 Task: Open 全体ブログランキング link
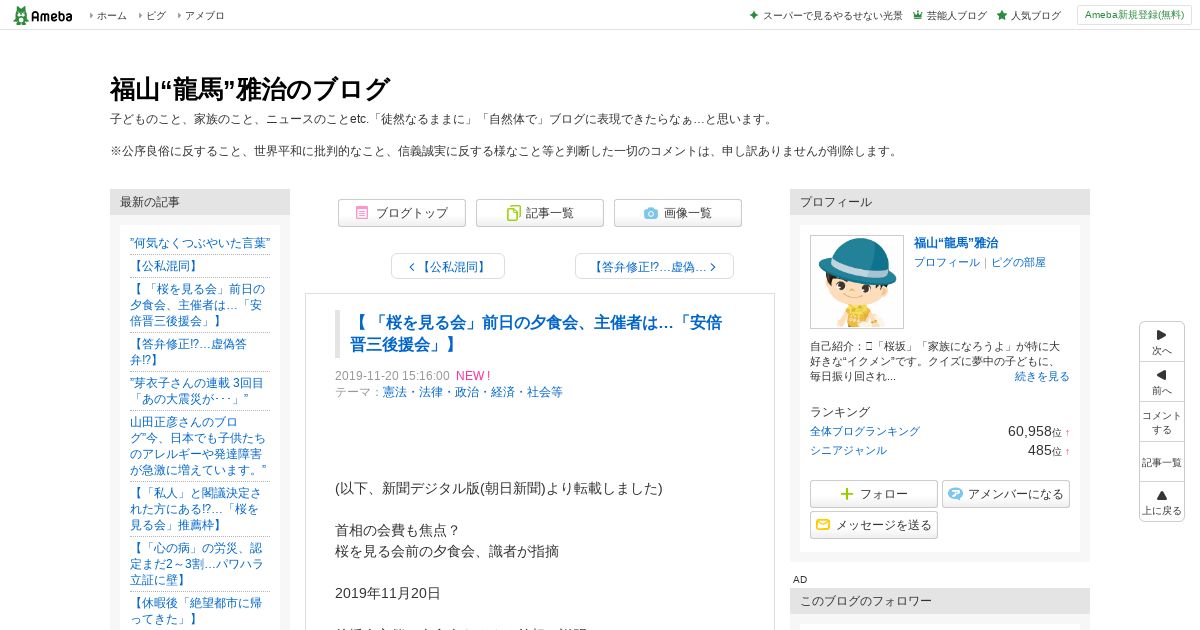(x=865, y=431)
